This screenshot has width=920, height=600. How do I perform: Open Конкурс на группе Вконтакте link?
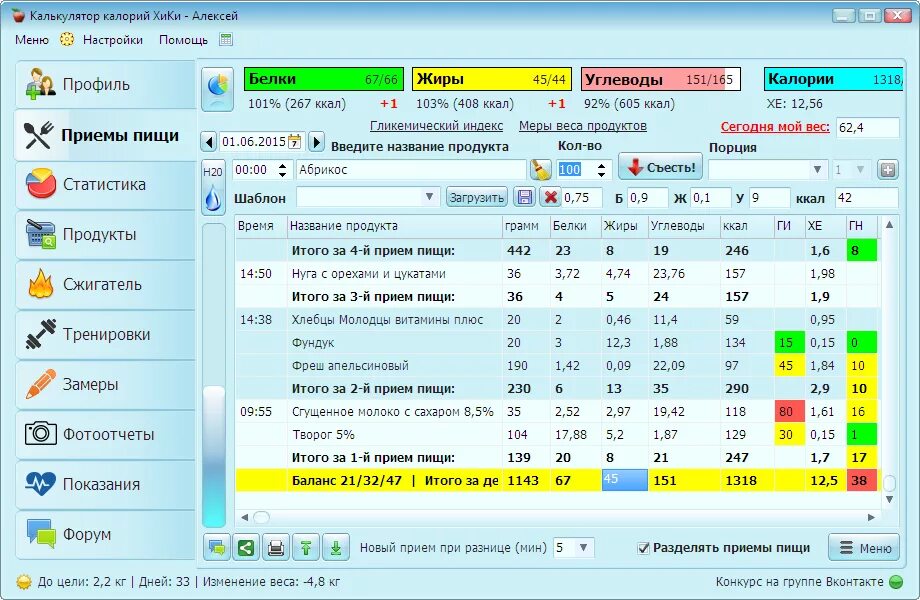(799, 582)
